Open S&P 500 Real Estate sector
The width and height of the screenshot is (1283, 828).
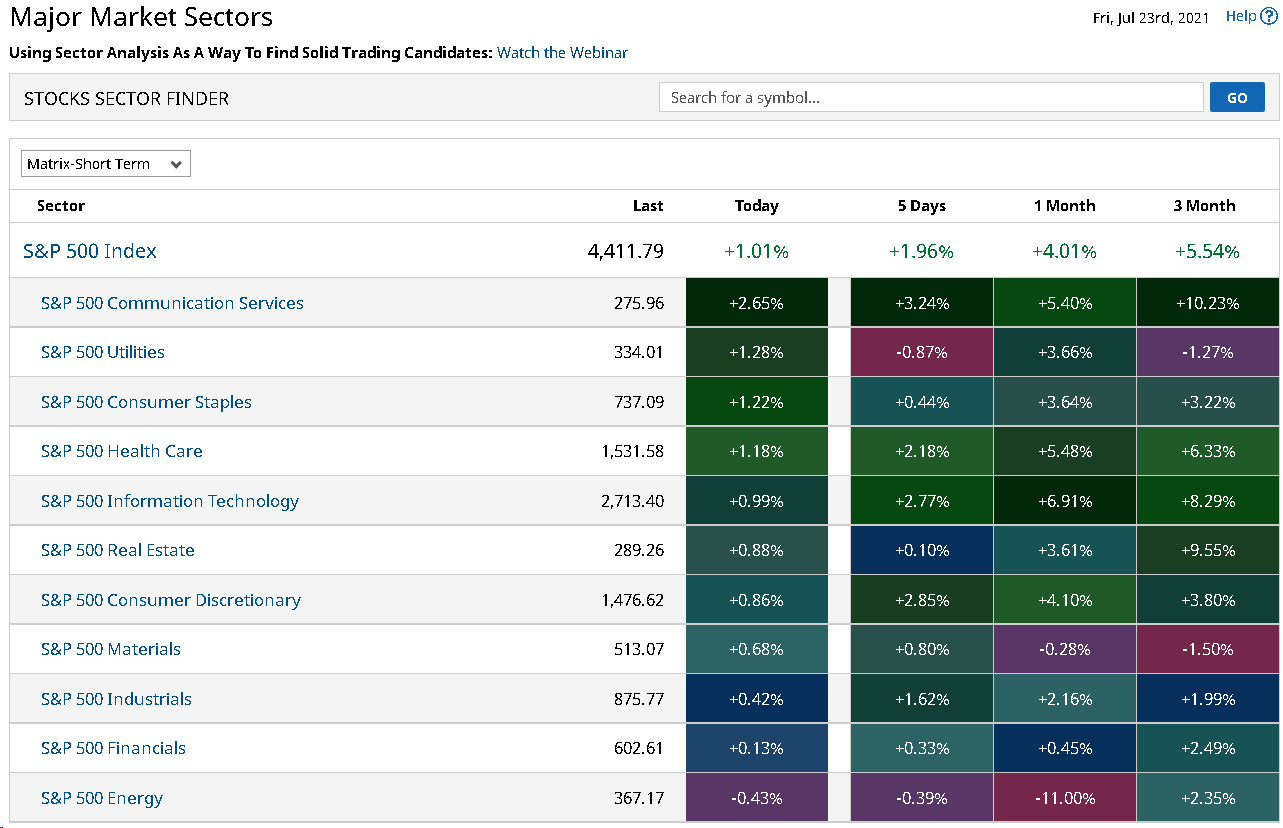pyautogui.click(x=118, y=550)
